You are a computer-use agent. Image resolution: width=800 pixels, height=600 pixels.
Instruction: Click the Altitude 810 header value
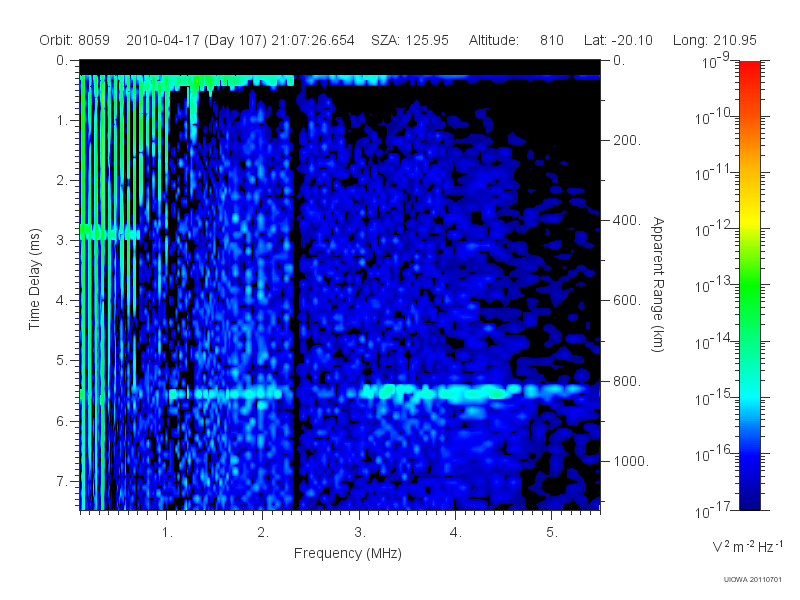516,40
